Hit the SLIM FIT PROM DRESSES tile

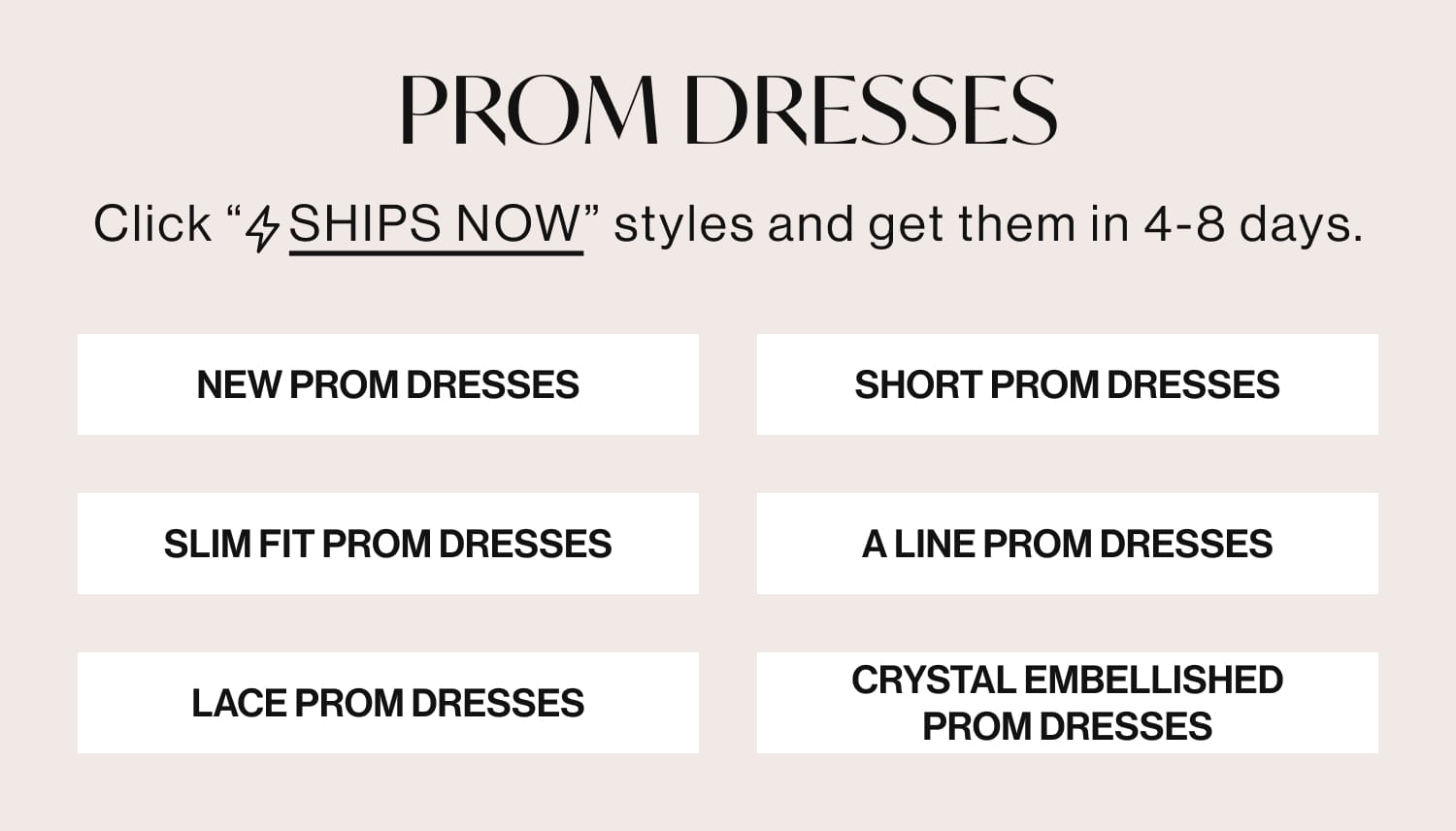[x=388, y=544]
